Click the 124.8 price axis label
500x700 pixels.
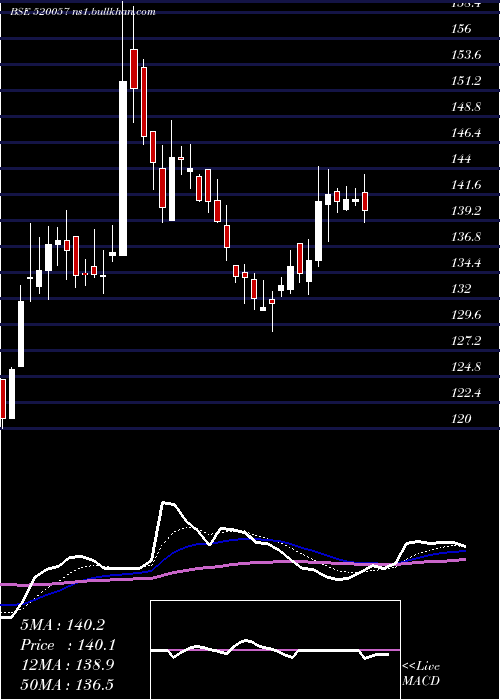tap(466, 367)
